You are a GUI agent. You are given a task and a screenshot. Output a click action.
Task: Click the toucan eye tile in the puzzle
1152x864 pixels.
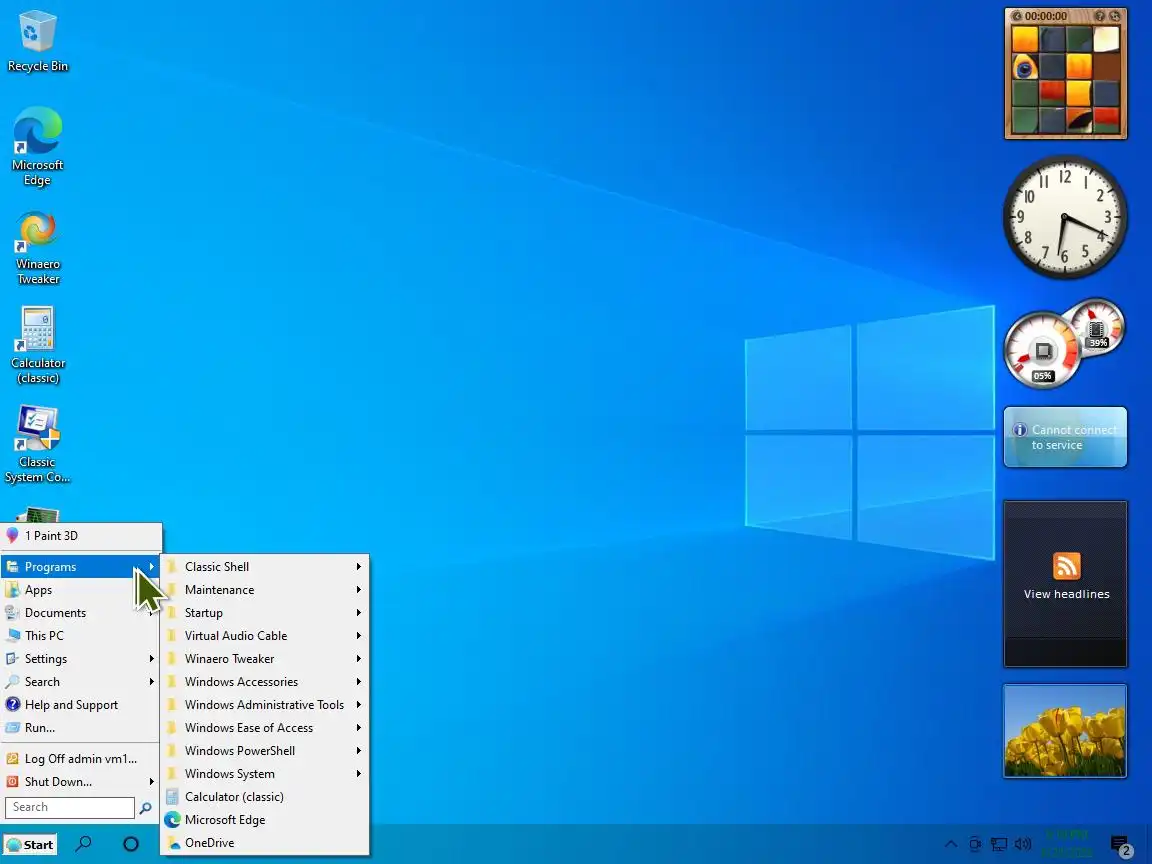click(x=1024, y=68)
